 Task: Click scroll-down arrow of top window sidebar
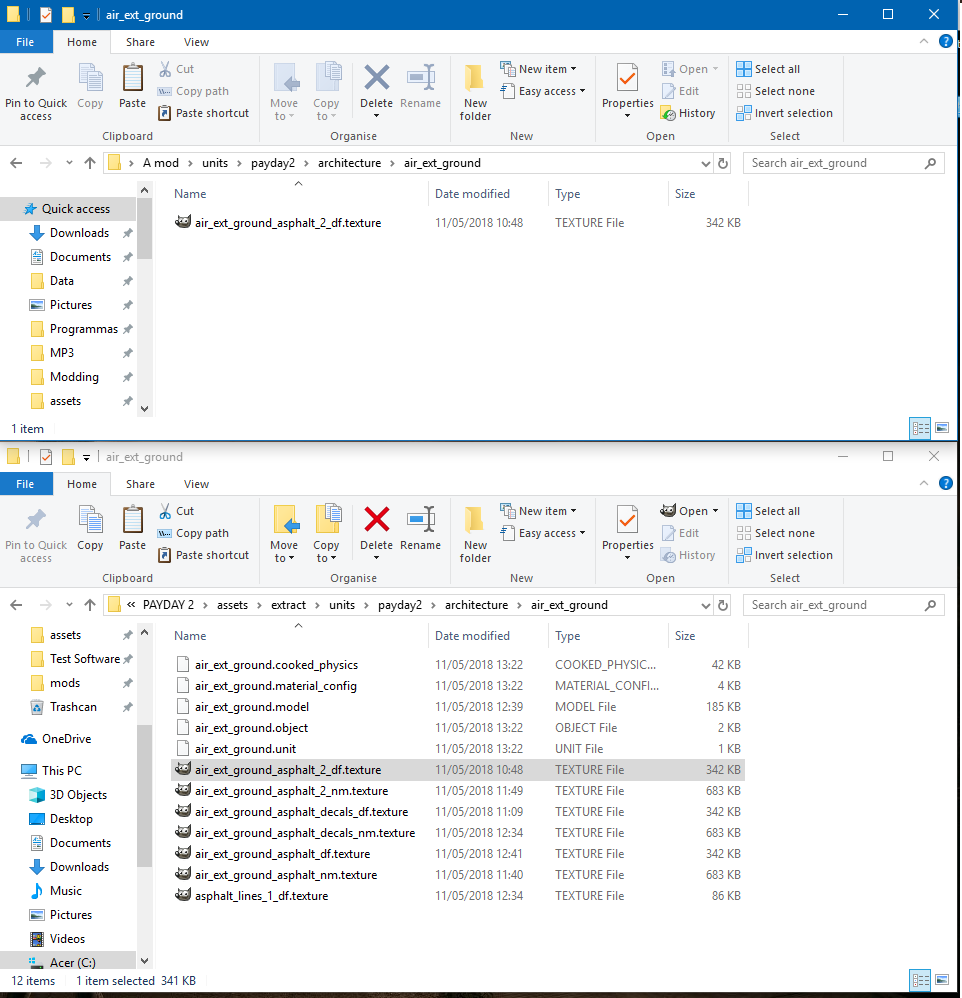click(145, 409)
